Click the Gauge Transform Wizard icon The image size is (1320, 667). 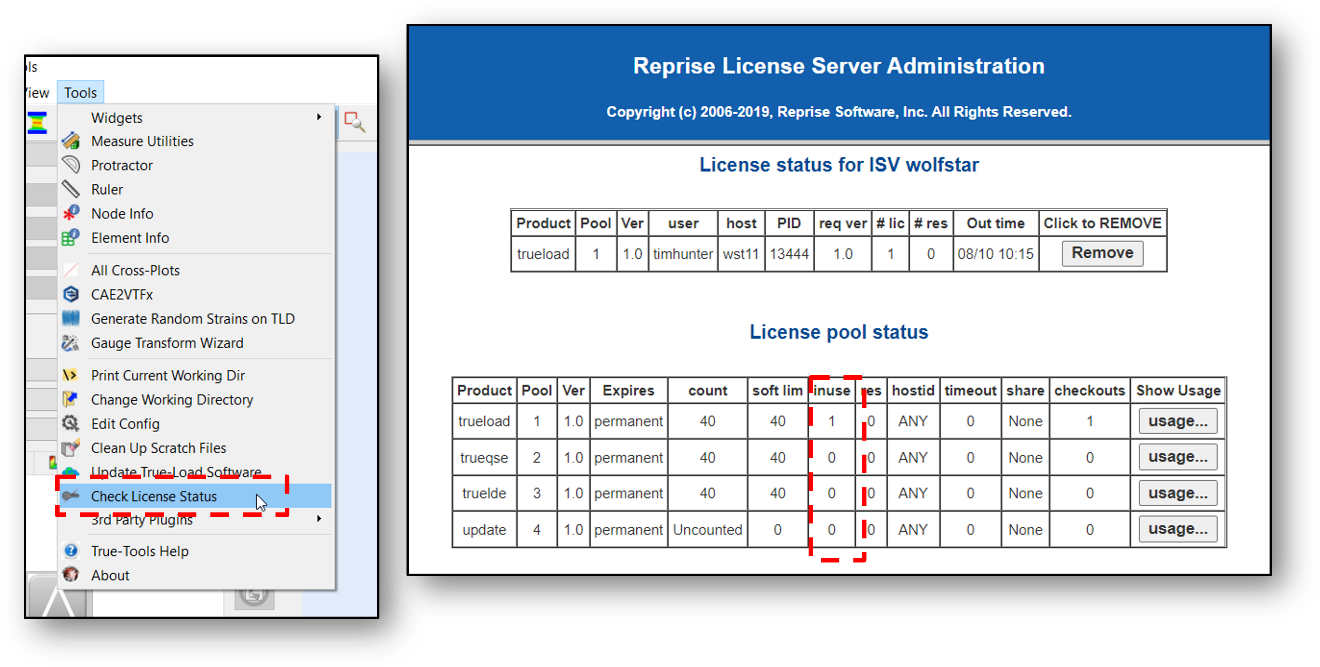click(71, 343)
